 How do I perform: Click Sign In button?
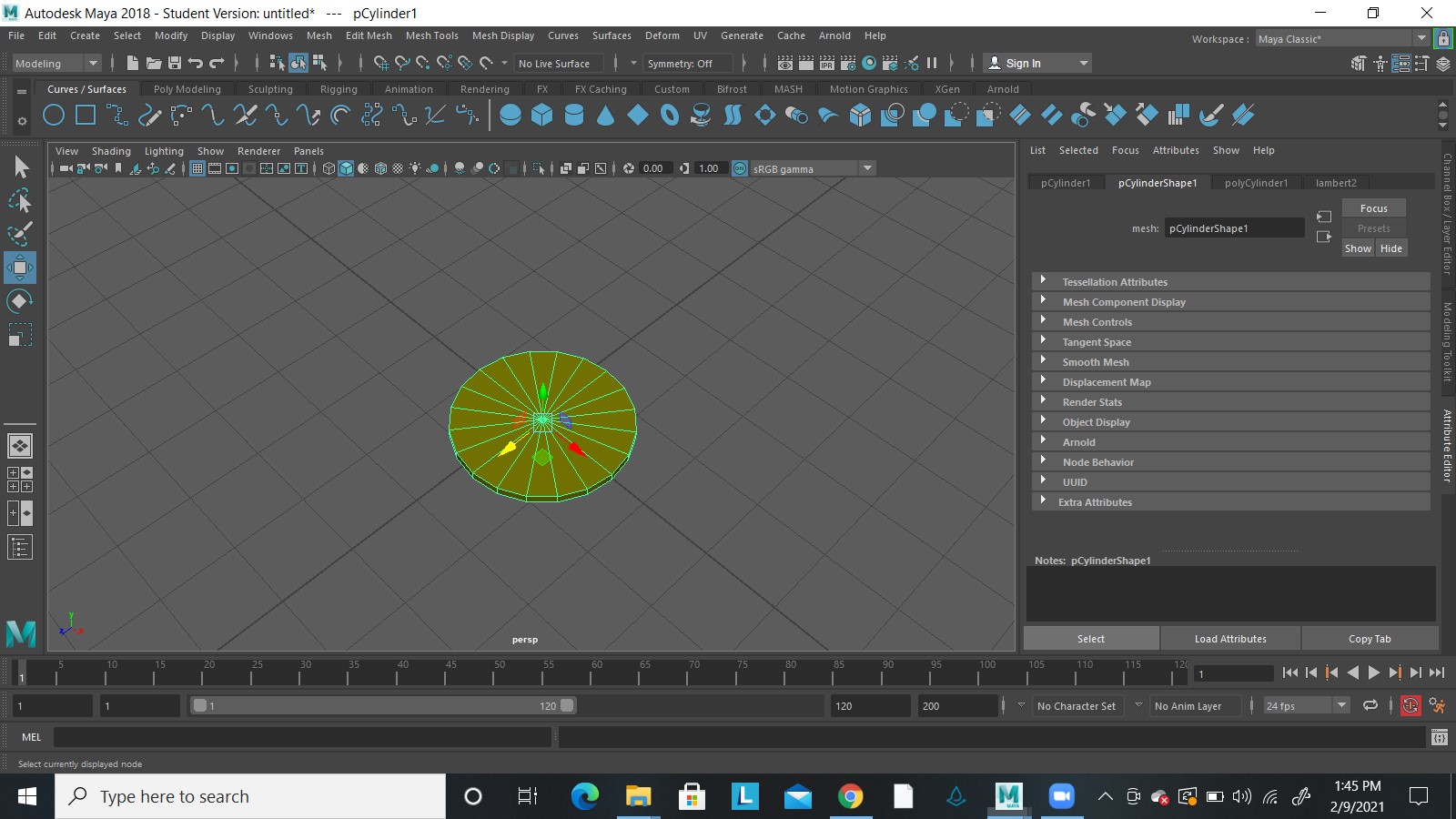[x=1037, y=63]
